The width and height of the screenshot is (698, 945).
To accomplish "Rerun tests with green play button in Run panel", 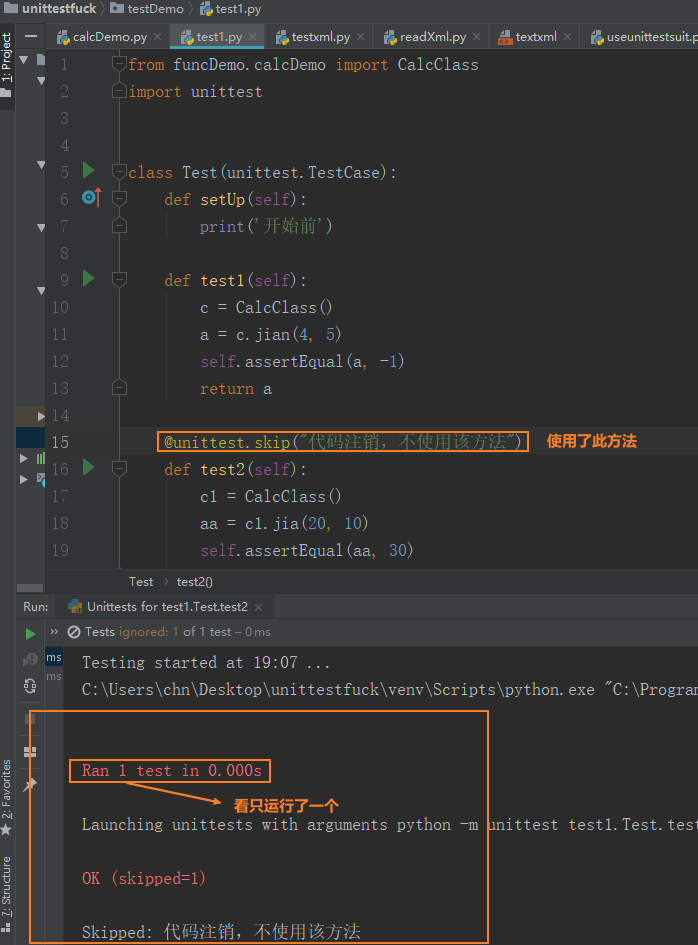I will click(x=30, y=634).
